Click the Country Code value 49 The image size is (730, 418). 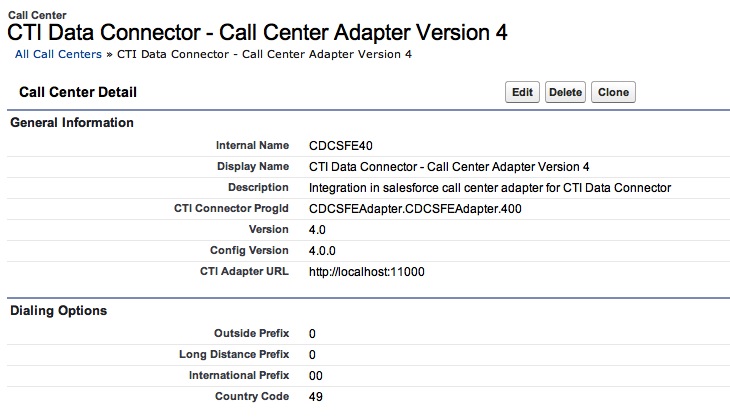click(x=317, y=397)
